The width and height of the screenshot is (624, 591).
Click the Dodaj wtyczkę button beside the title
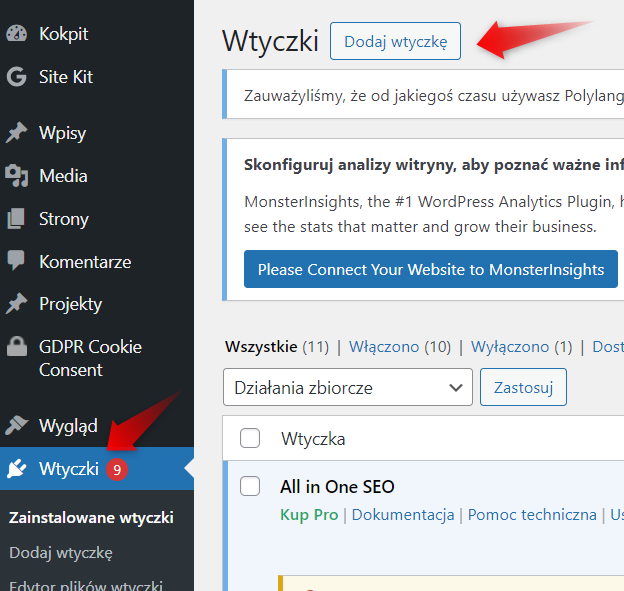pos(395,41)
